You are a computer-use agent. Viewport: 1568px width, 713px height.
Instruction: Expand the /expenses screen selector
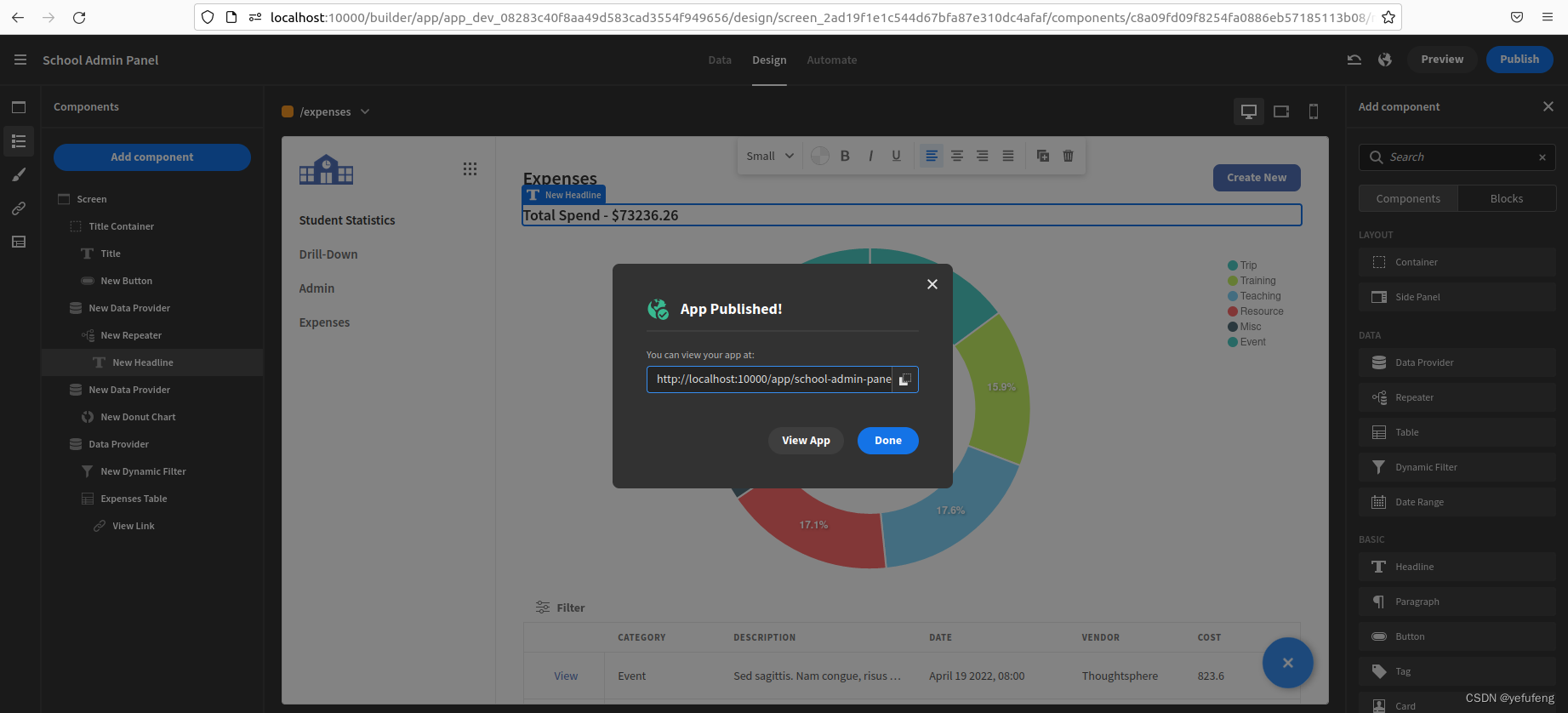[x=327, y=111]
